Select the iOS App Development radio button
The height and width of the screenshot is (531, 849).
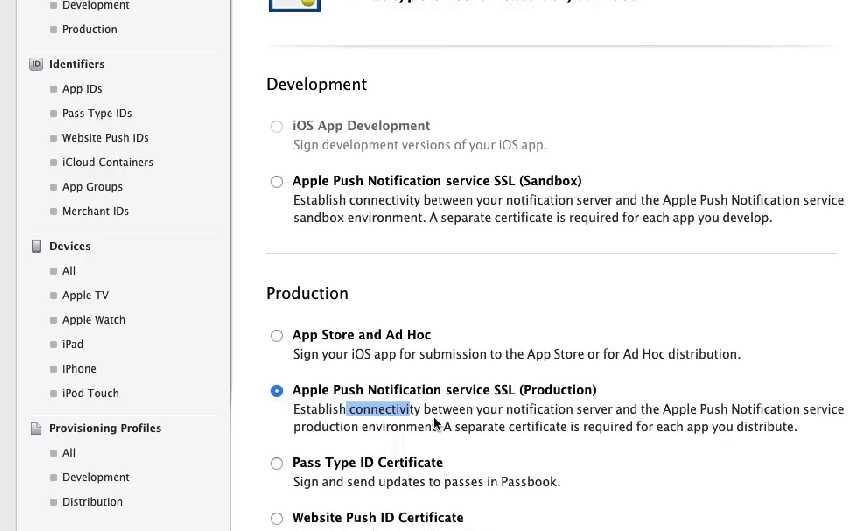277,127
